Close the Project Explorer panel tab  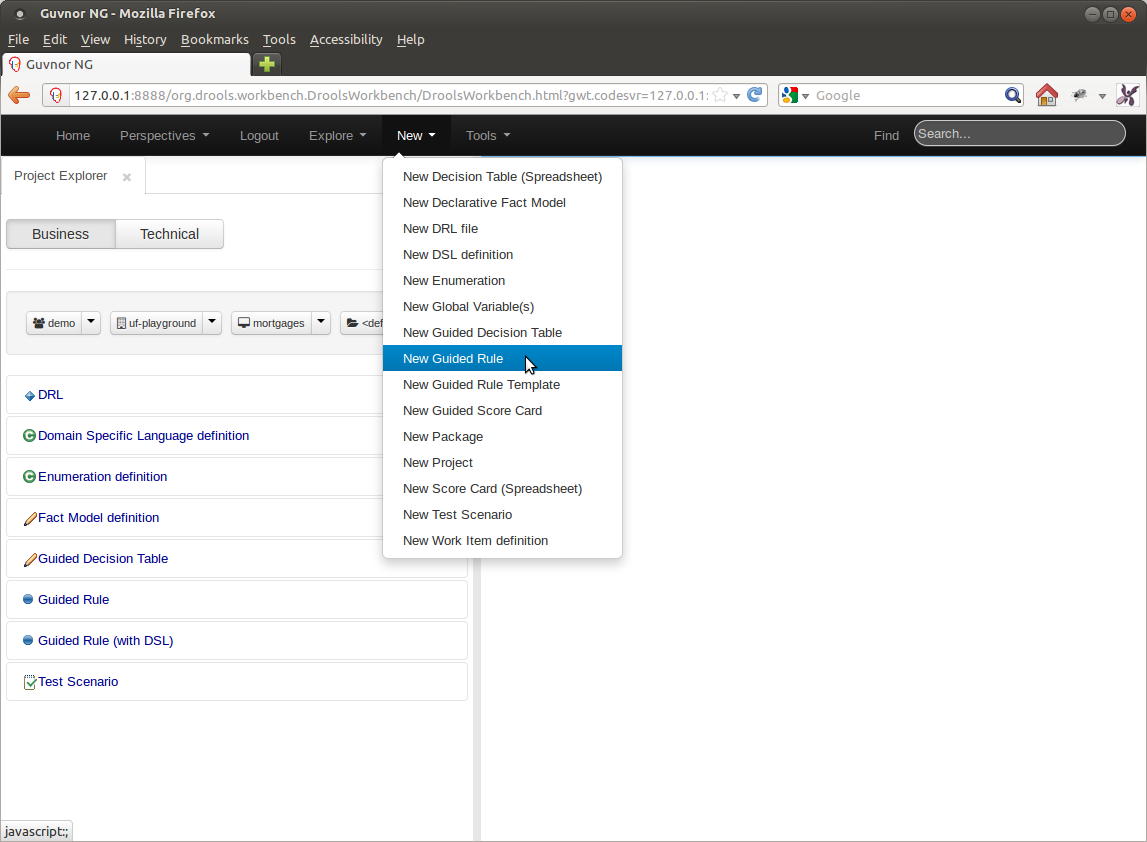click(x=127, y=177)
